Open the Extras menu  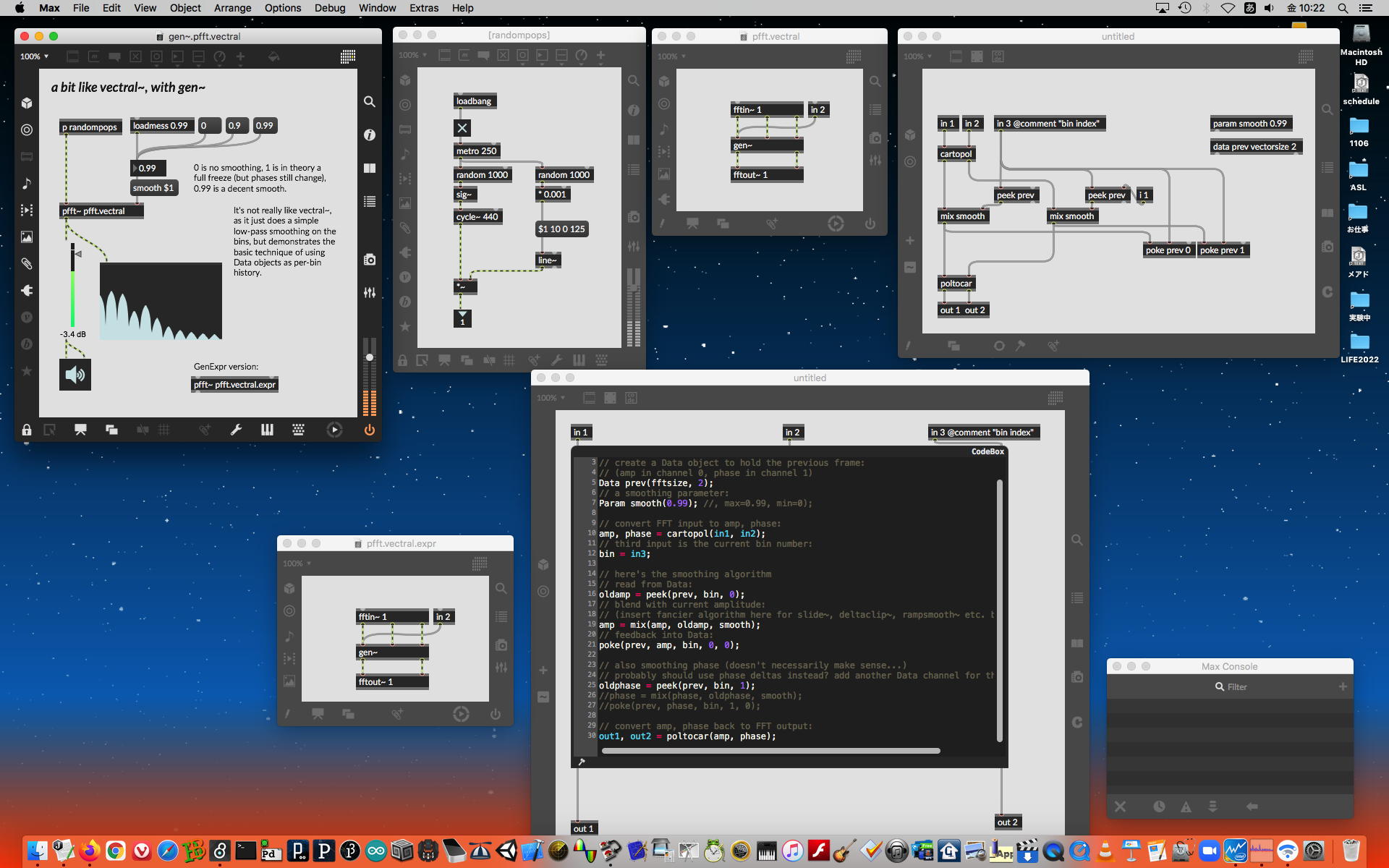[424, 8]
